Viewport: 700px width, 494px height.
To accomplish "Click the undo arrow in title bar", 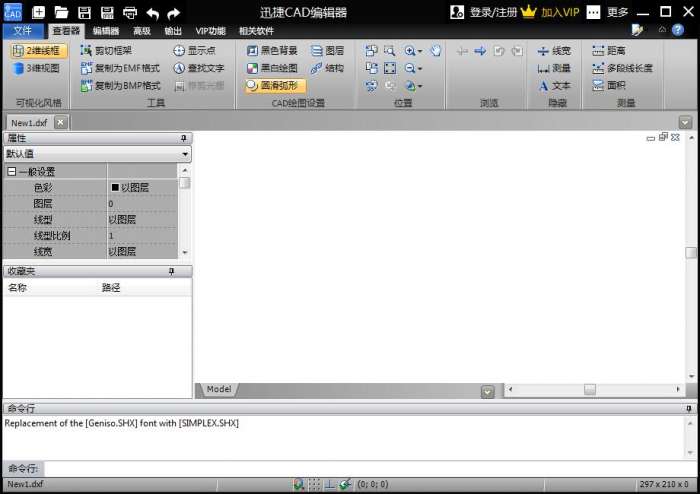I will pyautogui.click(x=152, y=13).
